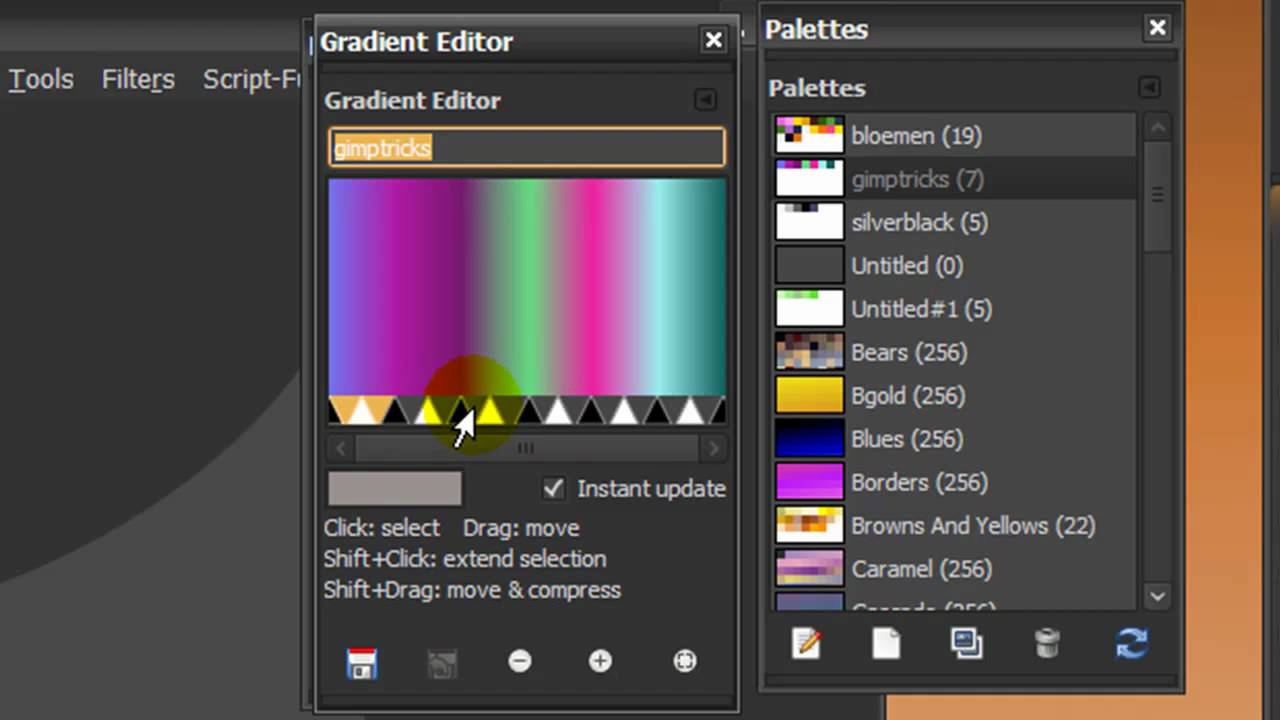Save the gradient with the floppy disk icon
Viewport: 1280px width, 720px height.
pyautogui.click(x=362, y=663)
